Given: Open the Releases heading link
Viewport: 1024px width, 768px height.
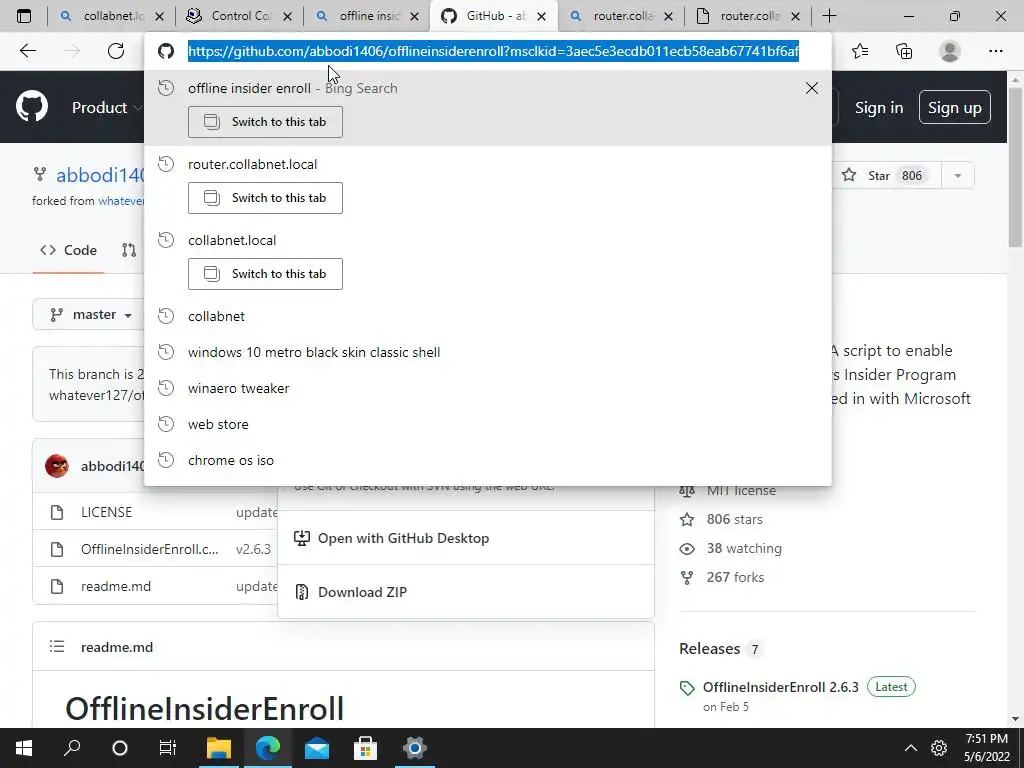Looking at the screenshot, I should [x=709, y=648].
